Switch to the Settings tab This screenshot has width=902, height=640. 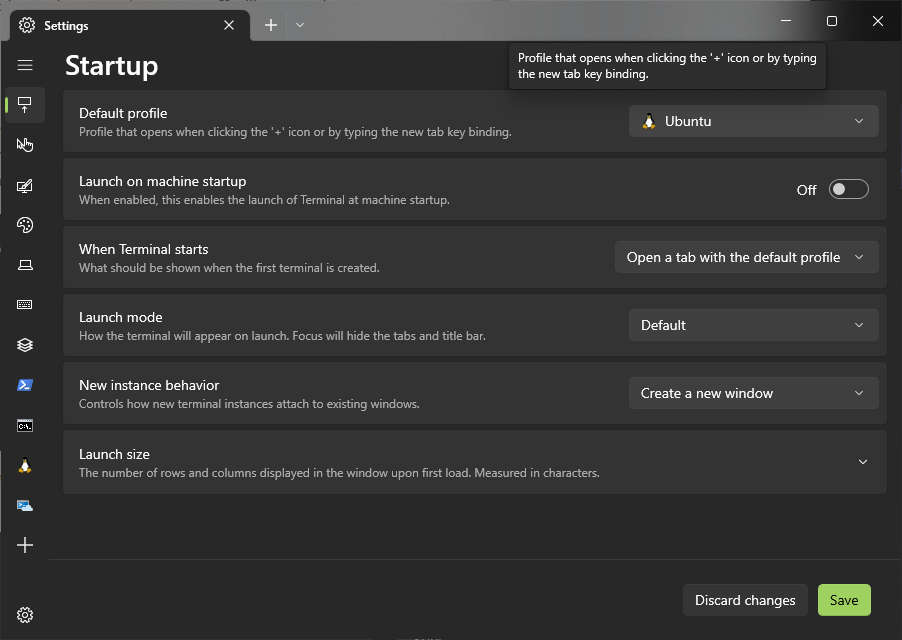tap(120, 25)
